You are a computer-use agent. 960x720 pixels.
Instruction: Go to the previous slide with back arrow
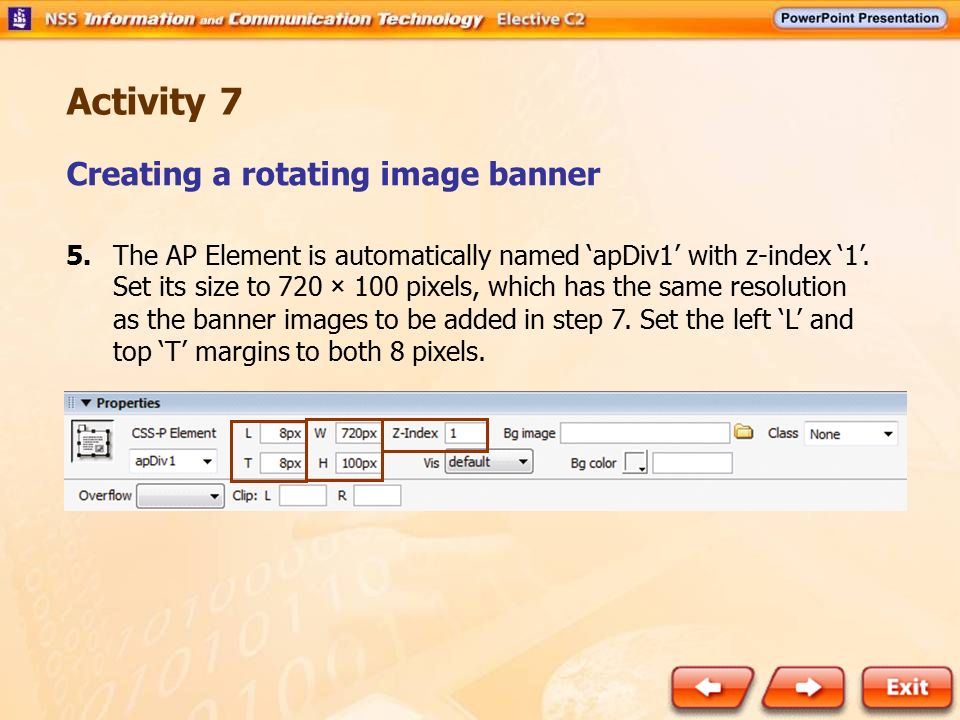(712, 688)
